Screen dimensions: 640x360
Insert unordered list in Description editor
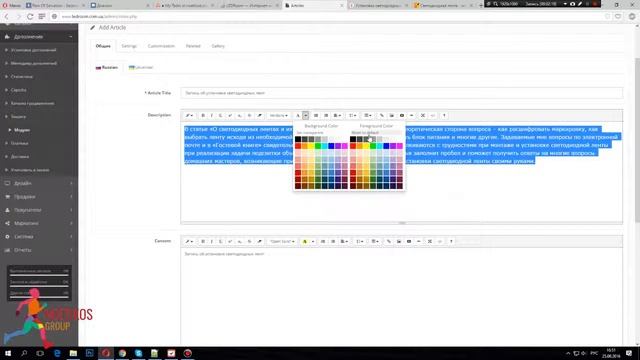point(316,116)
